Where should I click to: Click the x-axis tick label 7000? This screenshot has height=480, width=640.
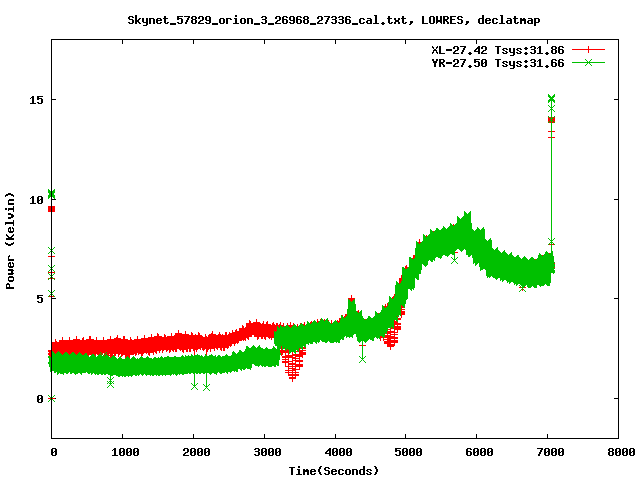(x=550, y=452)
